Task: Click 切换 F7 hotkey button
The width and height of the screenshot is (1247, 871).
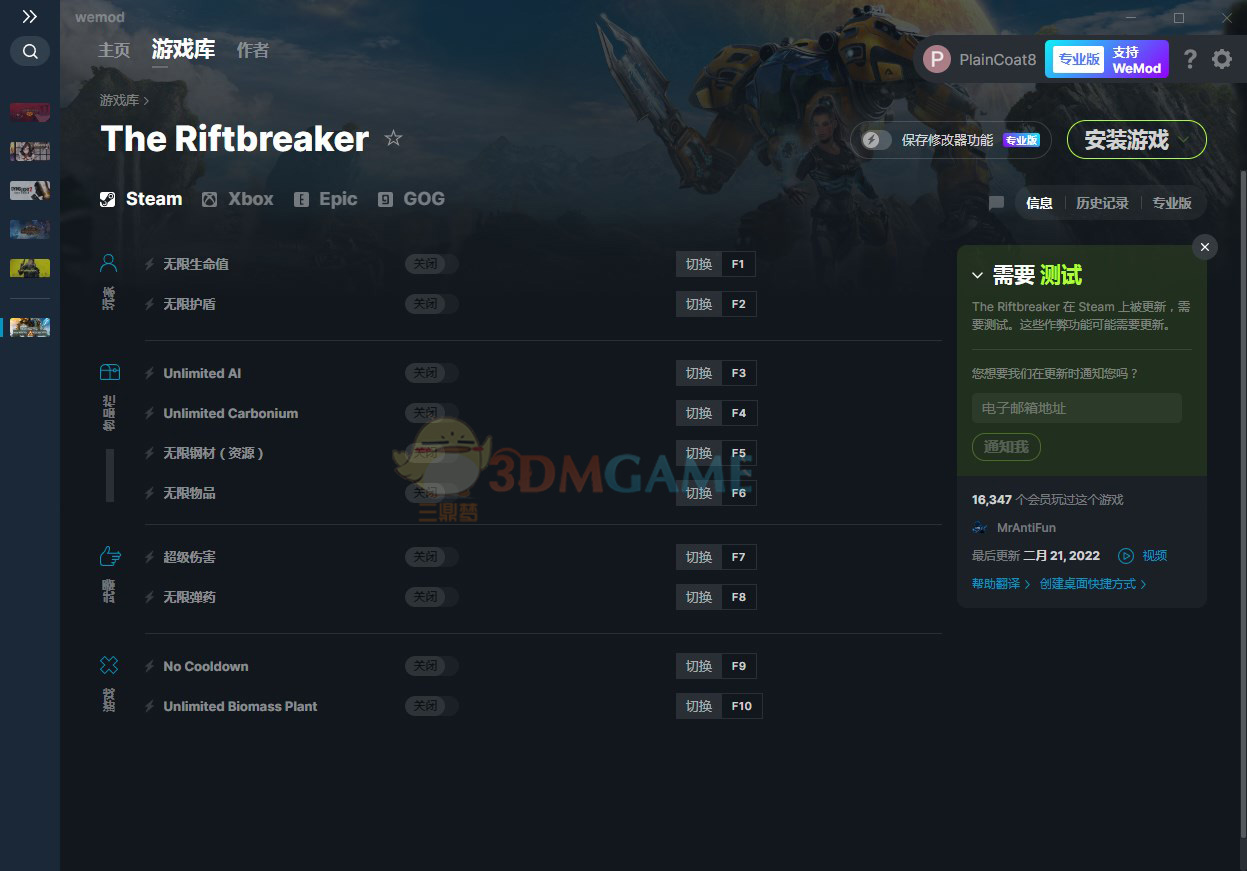Action: (x=716, y=557)
